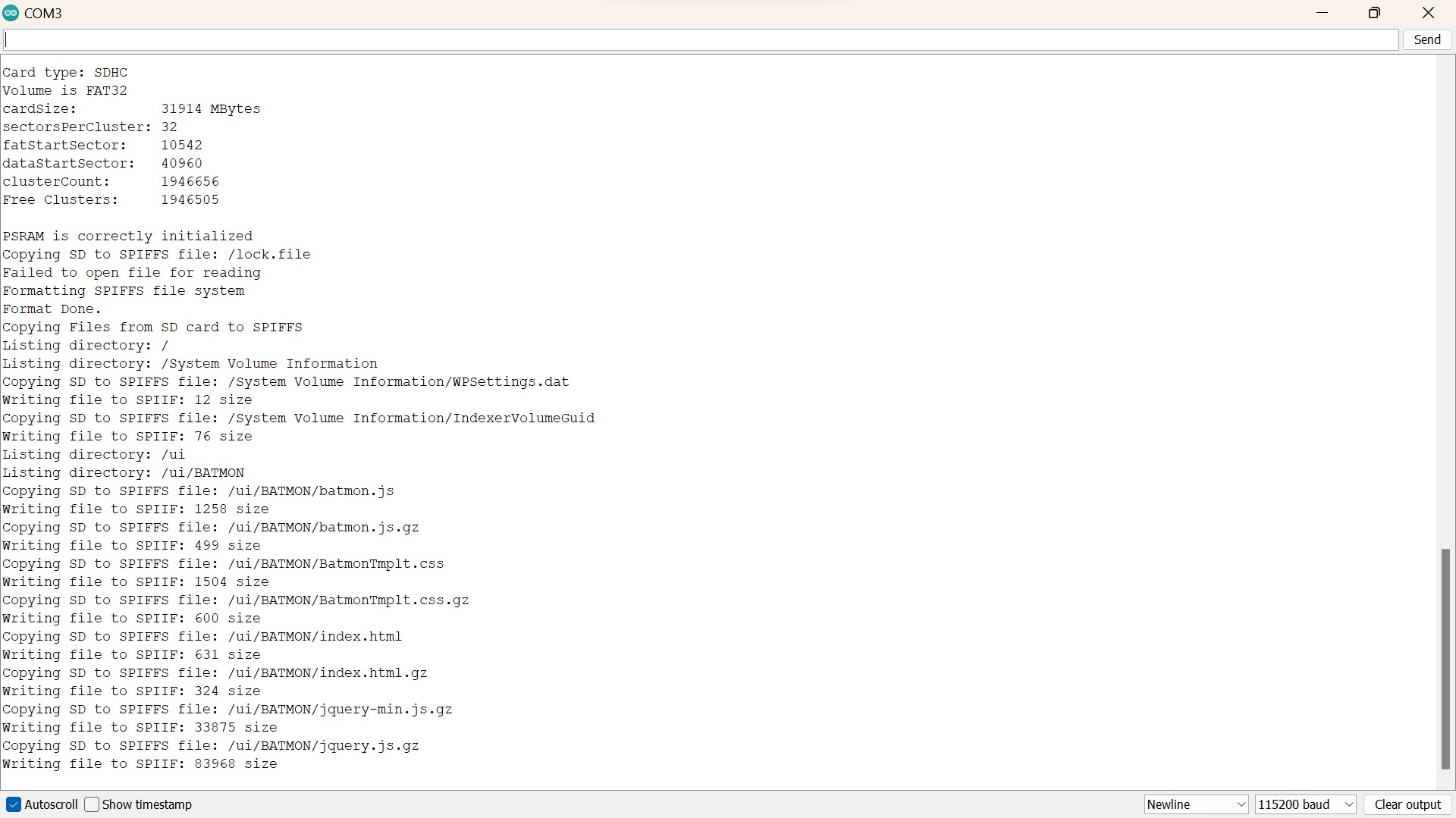This screenshot has height=818, width=1456.
Task: Toggle the Autoscroll checkbox
Action: pyautogui.click(x=14, y=804)
